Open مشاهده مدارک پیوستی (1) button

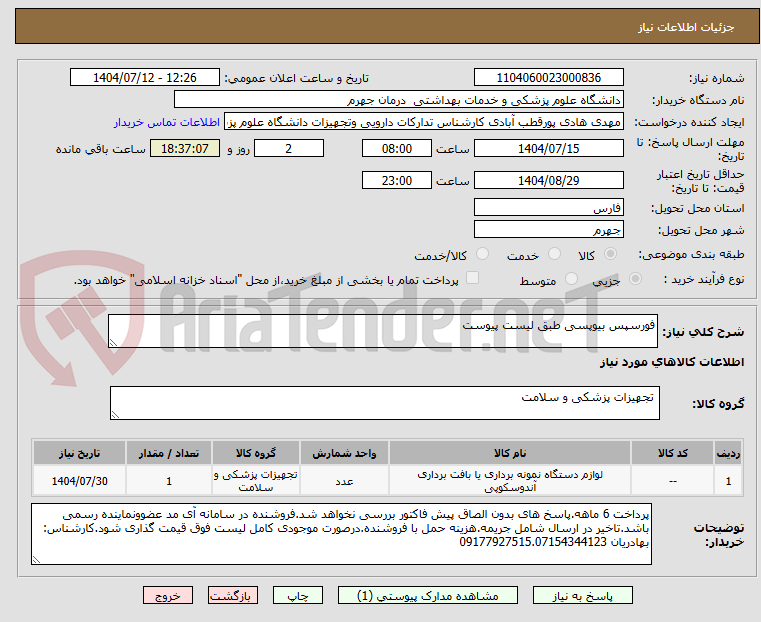428,595
